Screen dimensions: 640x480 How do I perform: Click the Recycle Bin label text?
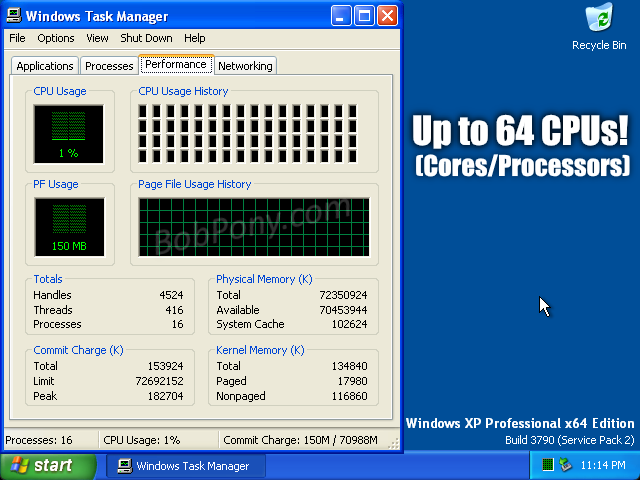(x=599, y=45)
